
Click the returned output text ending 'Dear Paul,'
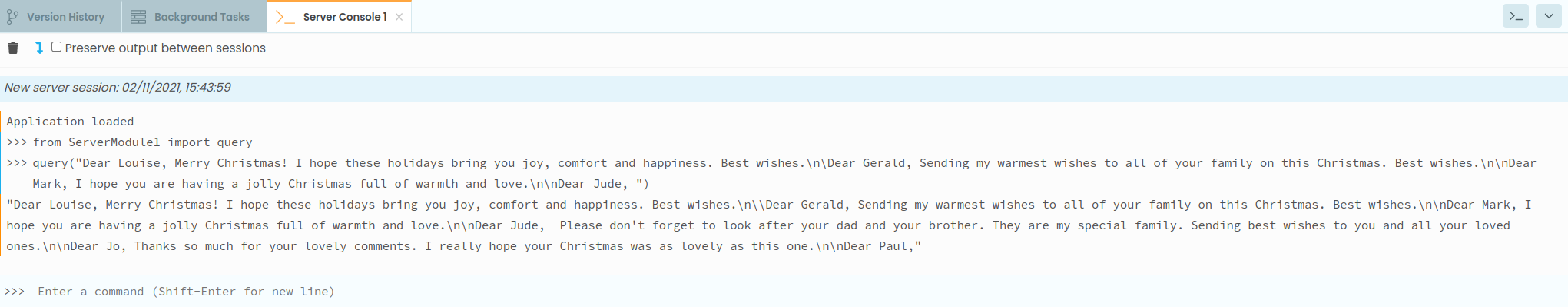[x=770, y=225]
